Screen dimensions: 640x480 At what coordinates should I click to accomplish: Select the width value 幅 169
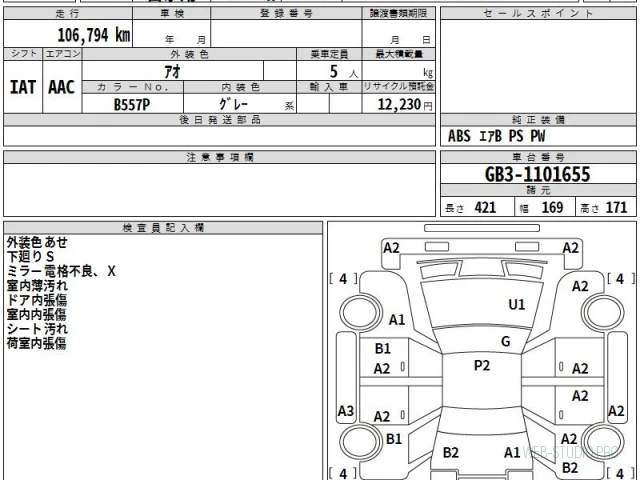tap(541, 207)
